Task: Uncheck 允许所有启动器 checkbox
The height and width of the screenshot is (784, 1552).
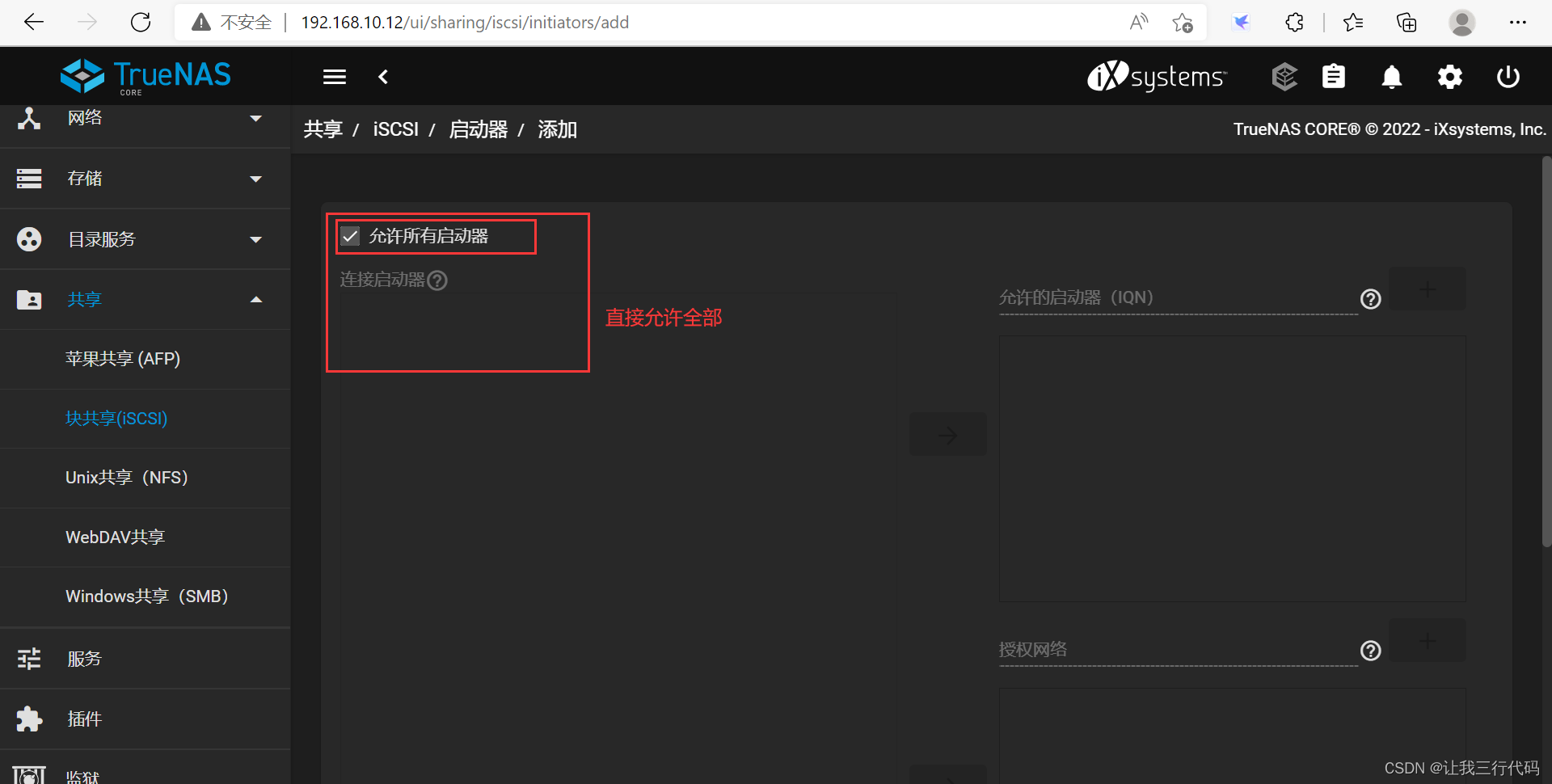Action: coord(350,236)
